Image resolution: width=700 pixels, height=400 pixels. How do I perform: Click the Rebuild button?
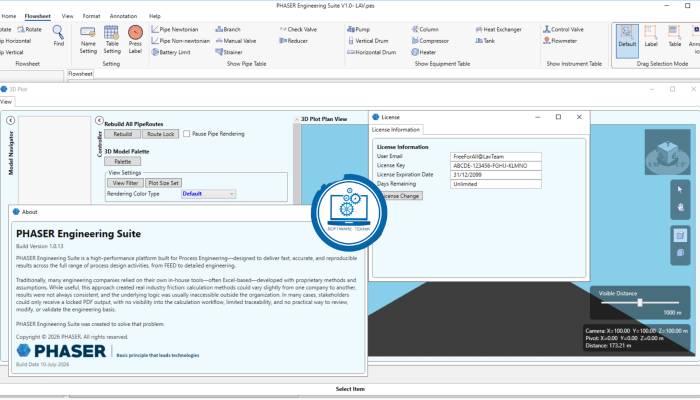(123, 134)
